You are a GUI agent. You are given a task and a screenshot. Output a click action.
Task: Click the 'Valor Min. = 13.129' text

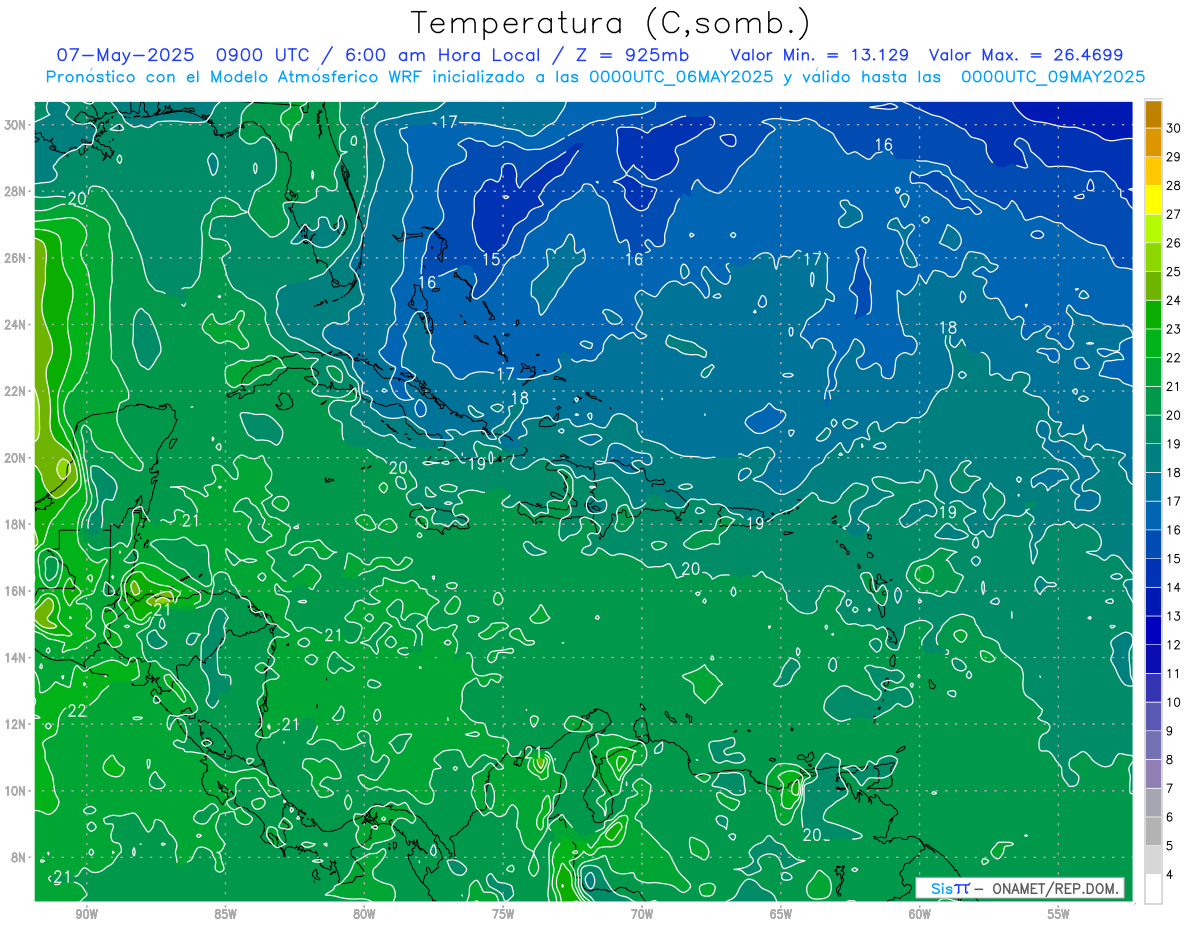coord(819,55)
